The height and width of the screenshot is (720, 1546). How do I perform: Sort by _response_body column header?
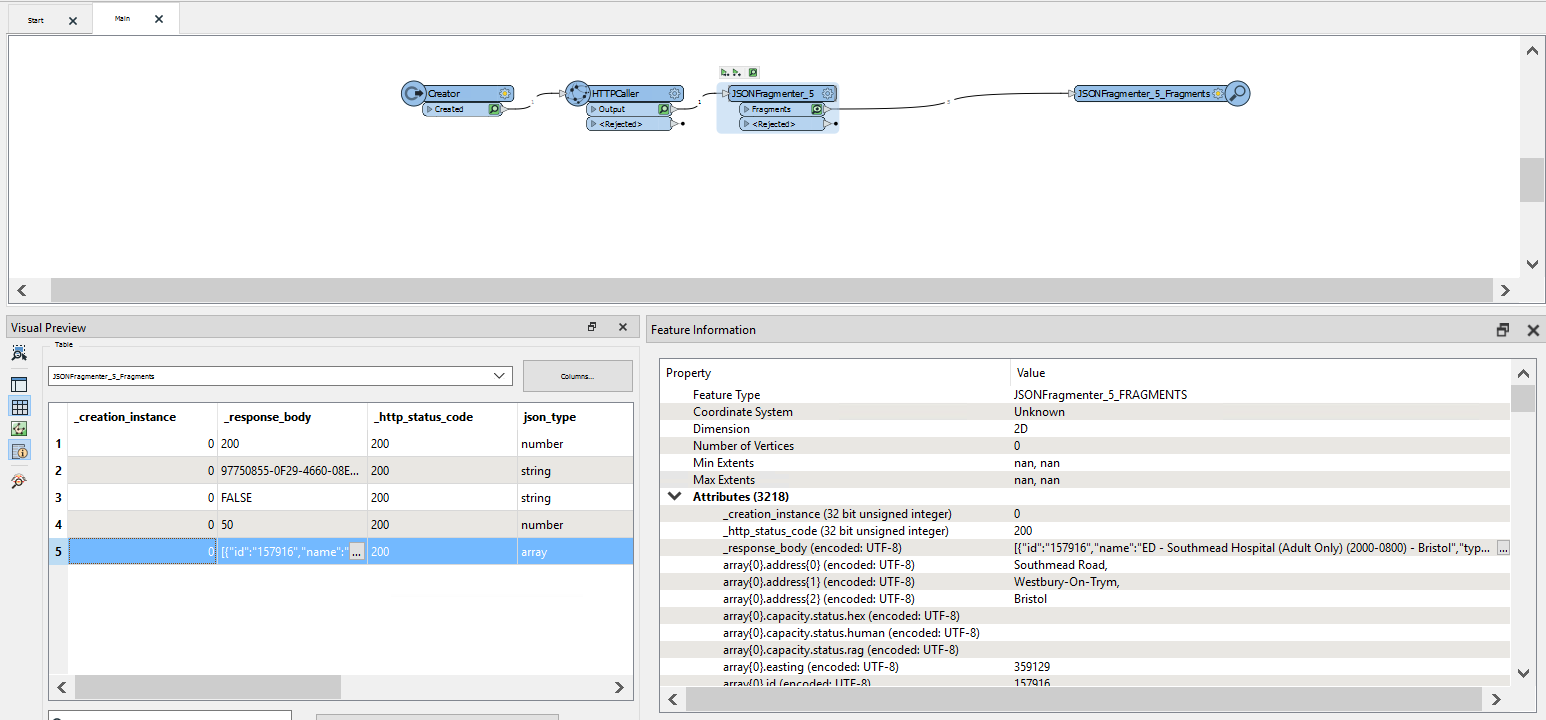coord(292,417)
